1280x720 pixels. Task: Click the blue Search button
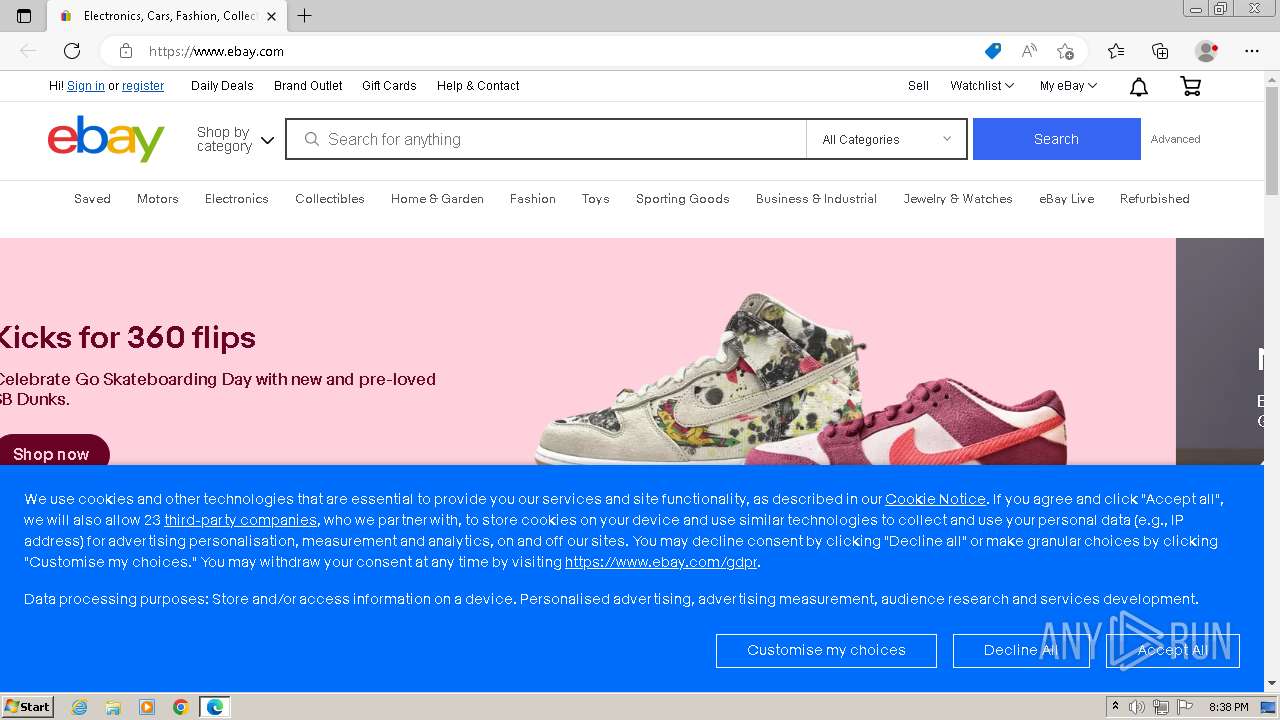pyautogui.click(x=1056, y=139)
